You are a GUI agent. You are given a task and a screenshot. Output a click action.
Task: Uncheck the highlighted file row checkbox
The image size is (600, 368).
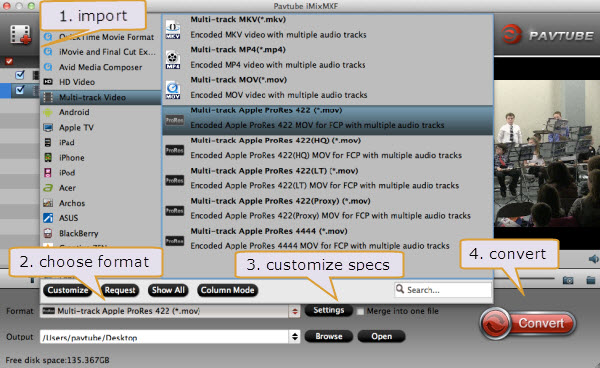point(20,90)
